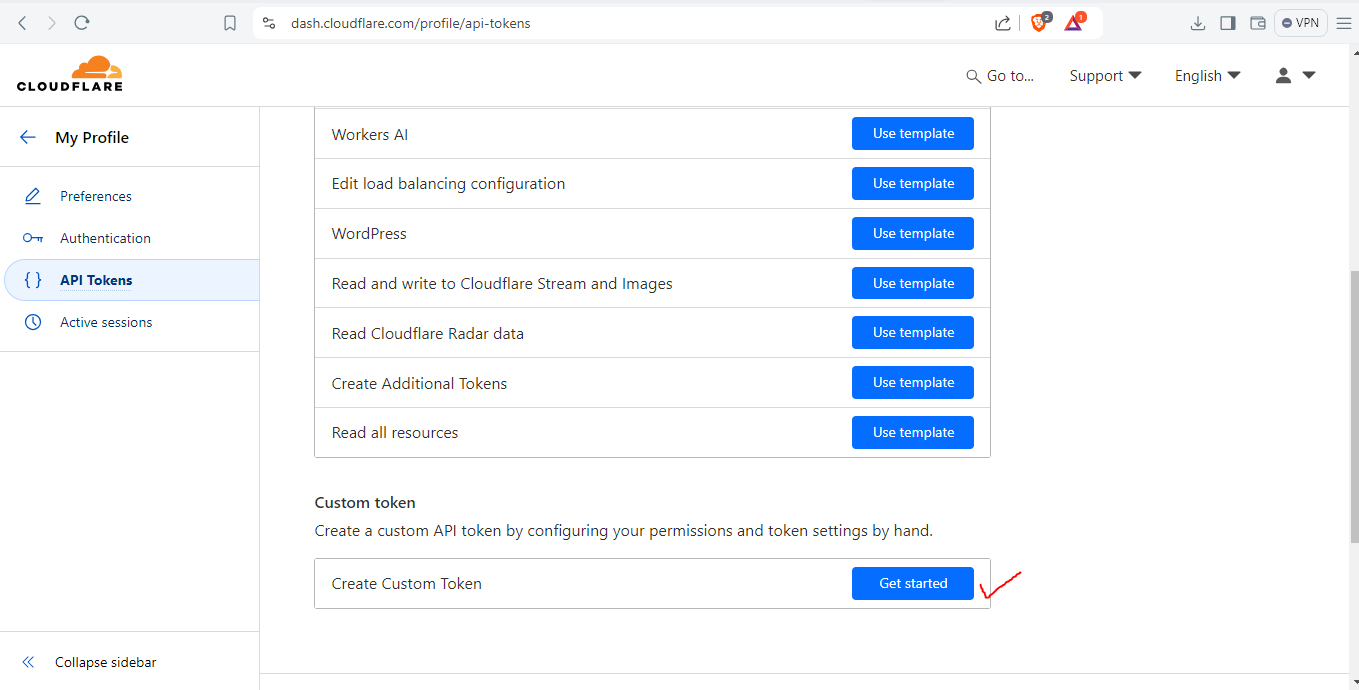Select API Tokens in sidebar

(131, 280)
